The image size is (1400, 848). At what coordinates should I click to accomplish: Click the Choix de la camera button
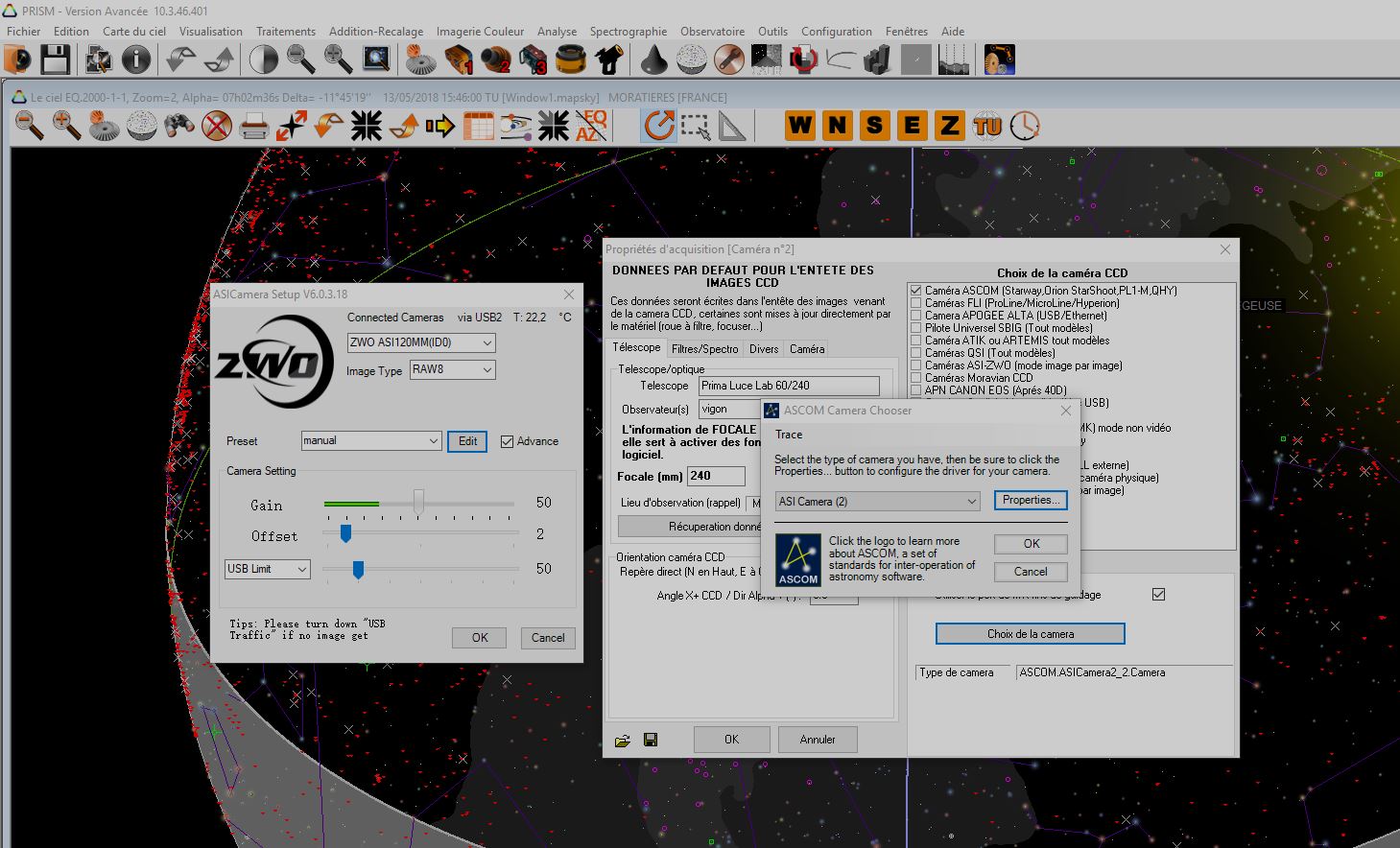(x=1030, y=634)
